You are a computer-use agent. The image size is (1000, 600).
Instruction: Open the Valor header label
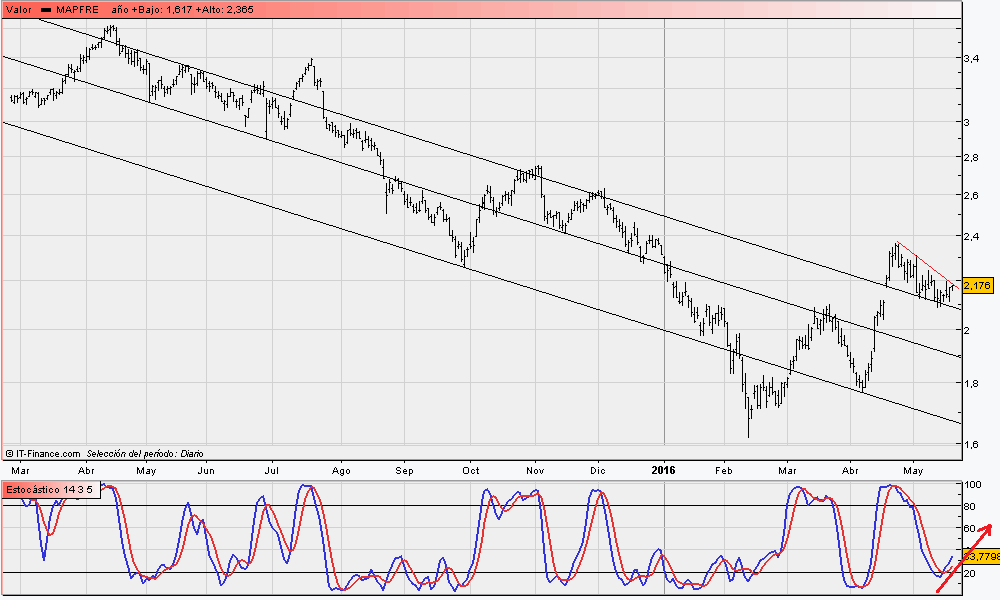(18, 9)
